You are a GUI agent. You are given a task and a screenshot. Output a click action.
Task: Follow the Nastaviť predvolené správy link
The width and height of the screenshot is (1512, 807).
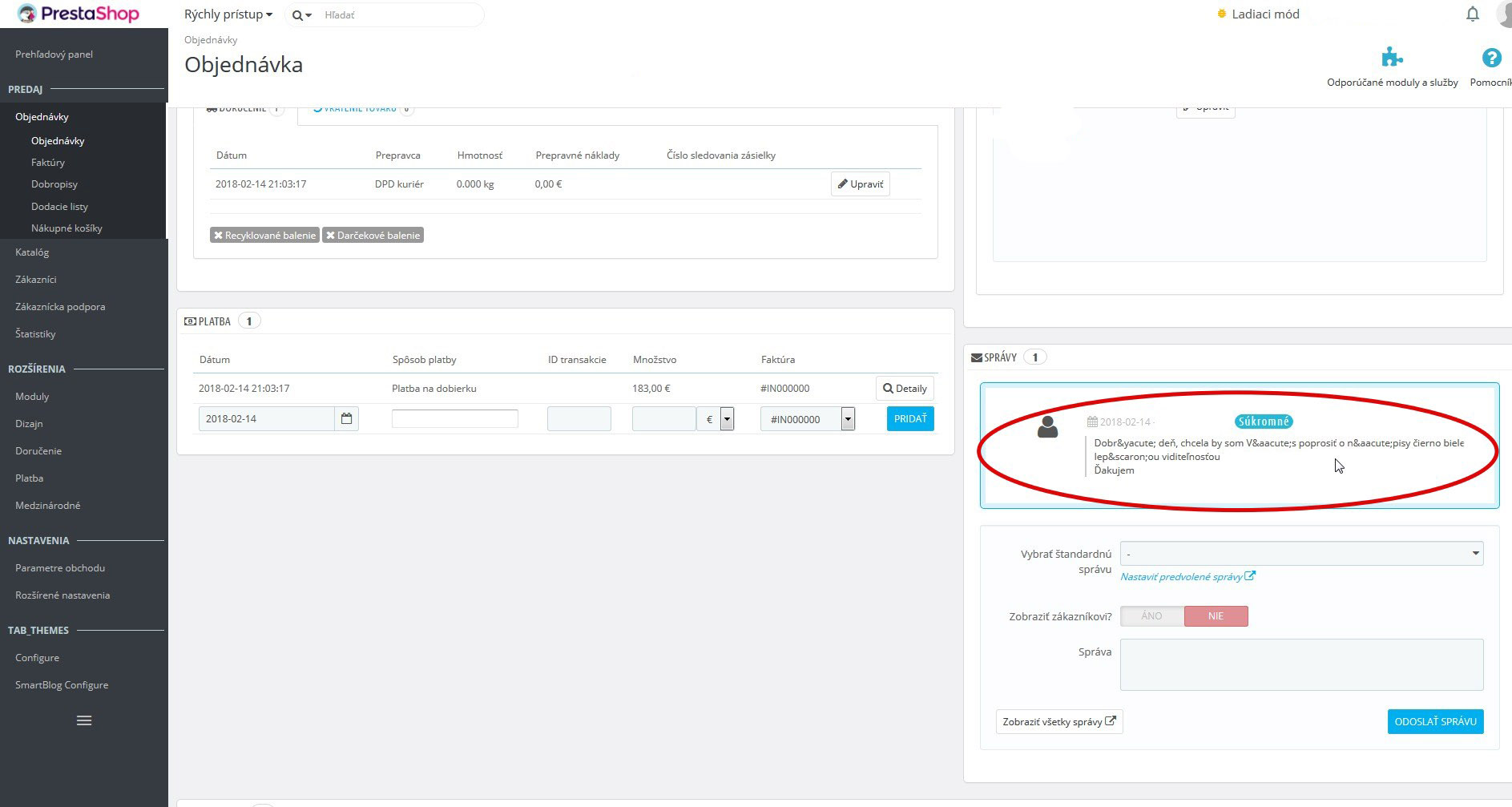click(x=1187, y=577)
